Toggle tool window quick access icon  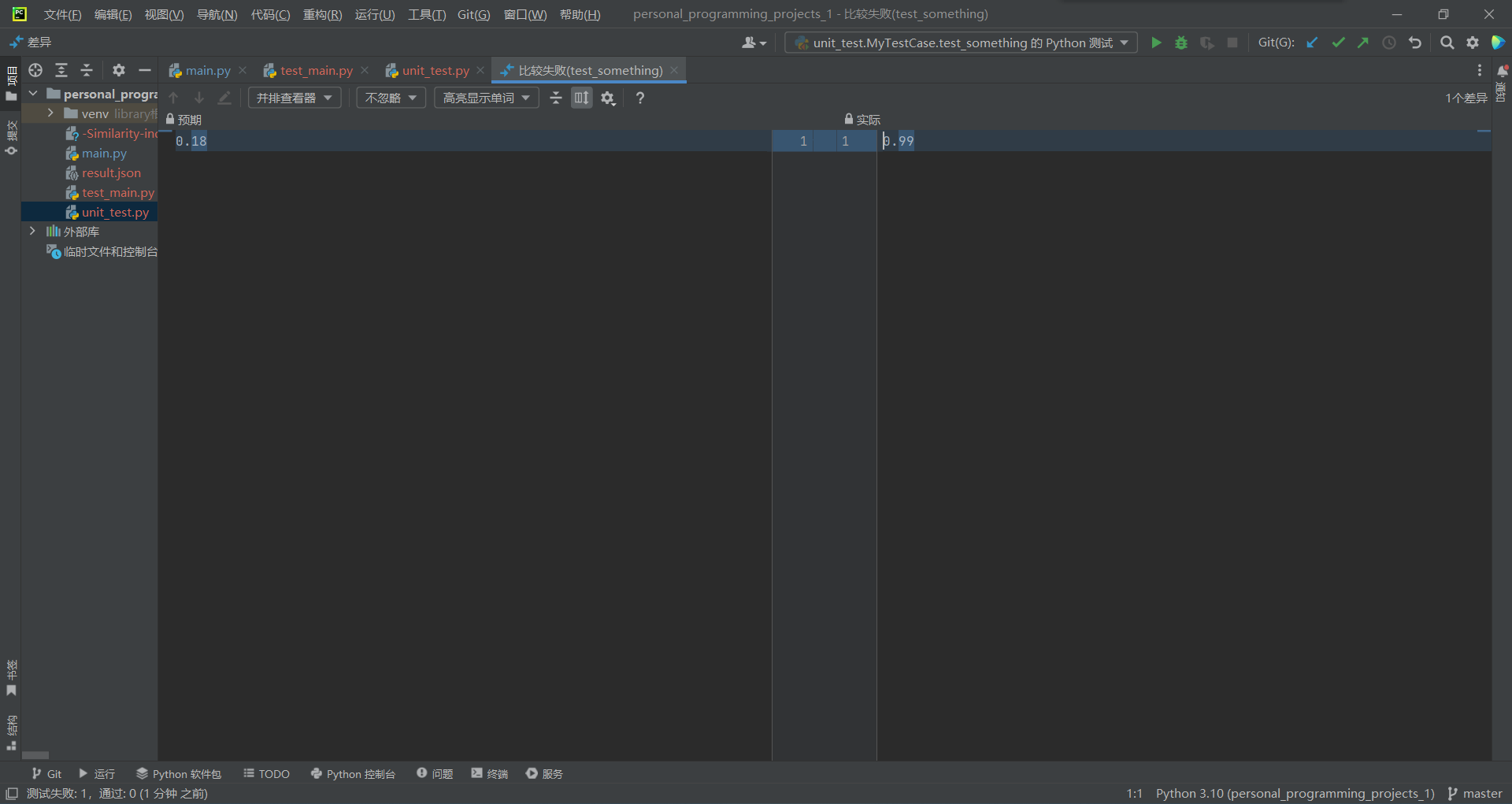(x=12, y=794)
